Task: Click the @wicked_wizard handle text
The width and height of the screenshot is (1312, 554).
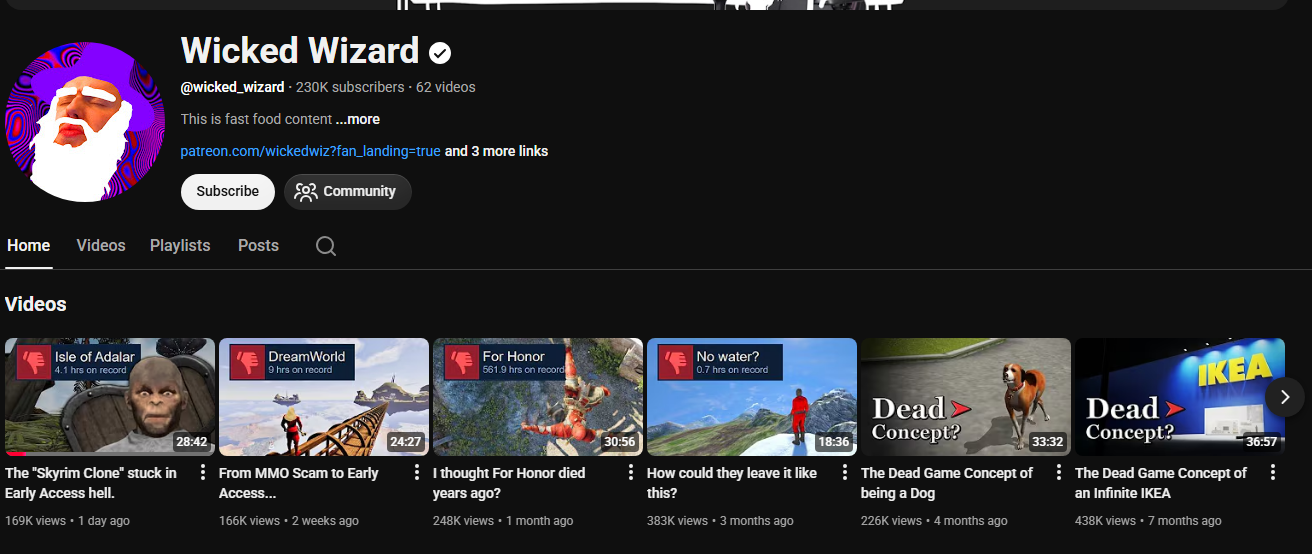Action: 232,87
